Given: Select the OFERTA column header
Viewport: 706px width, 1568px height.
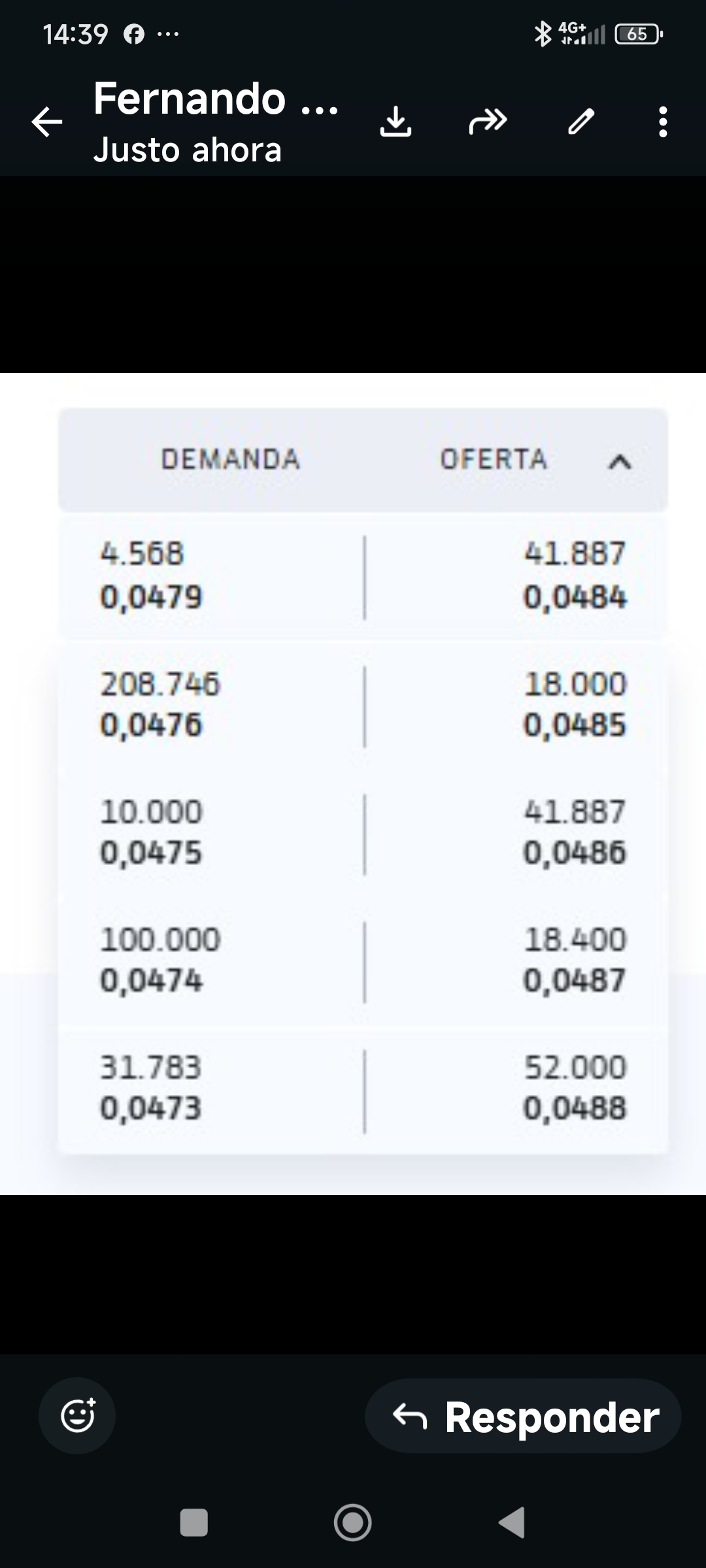Looking at the screenshot, I should coord(494,459).
